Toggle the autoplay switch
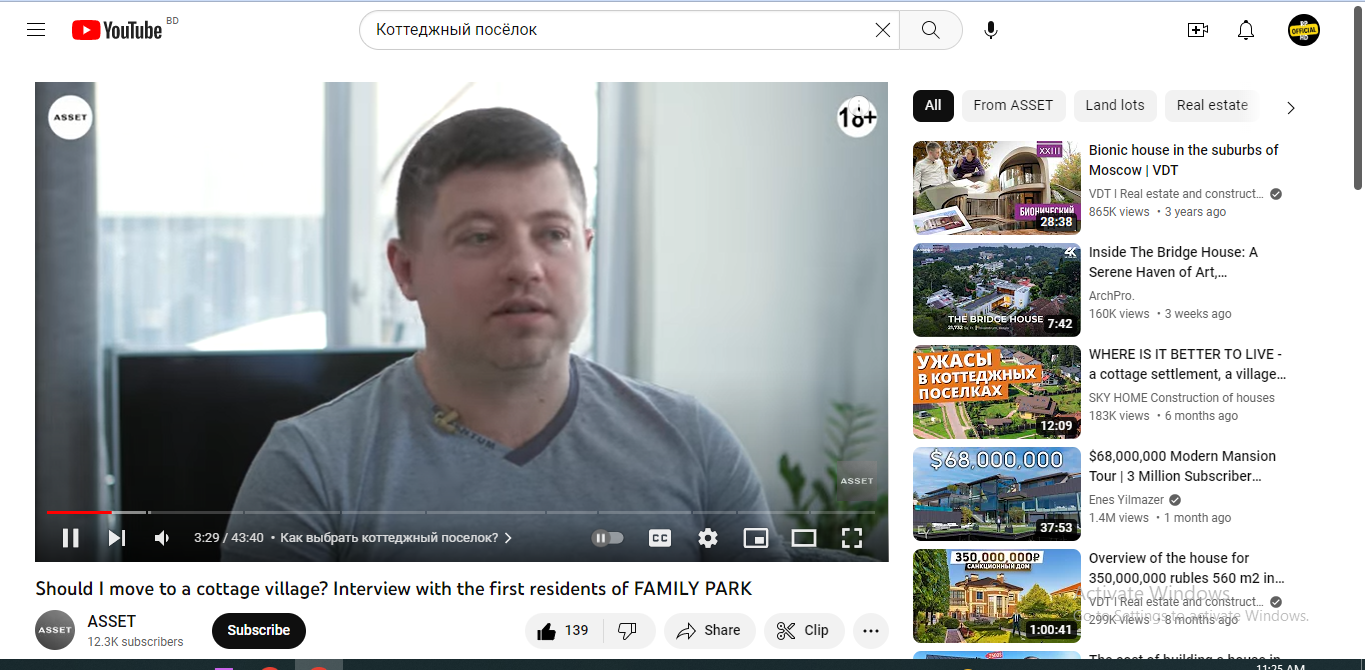 (608, 538)
